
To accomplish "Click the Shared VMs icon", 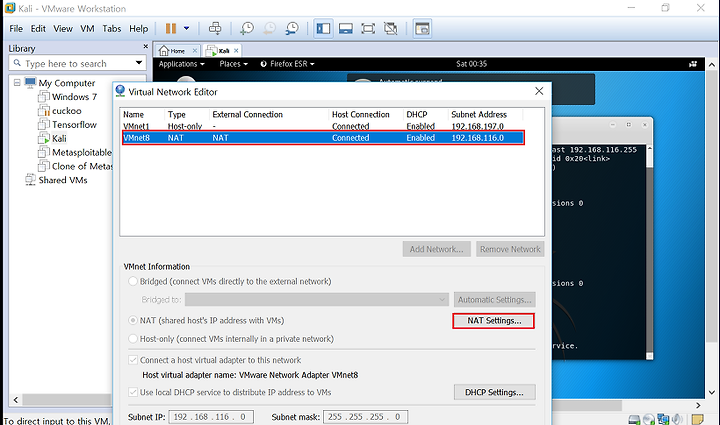I will [30, 179].
